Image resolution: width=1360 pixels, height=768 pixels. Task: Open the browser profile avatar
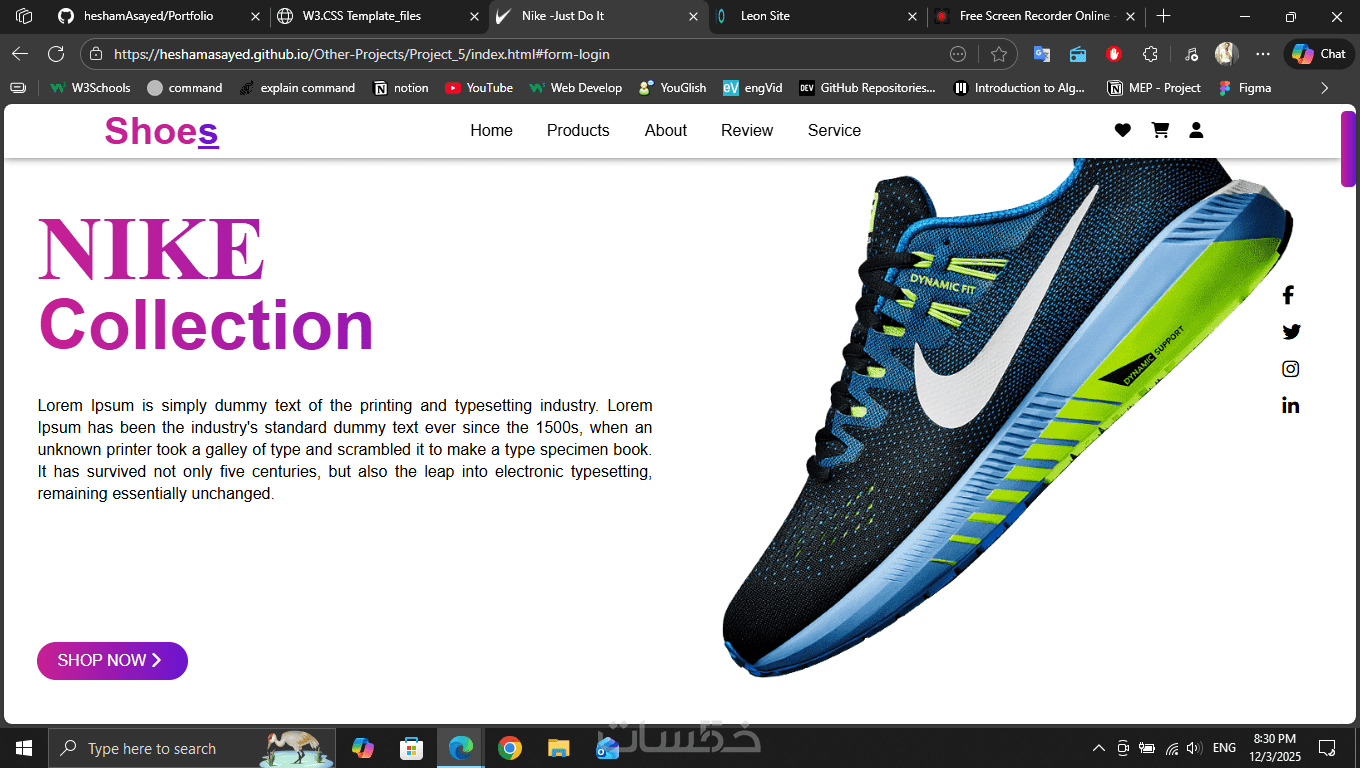[x=1227, y=54]
